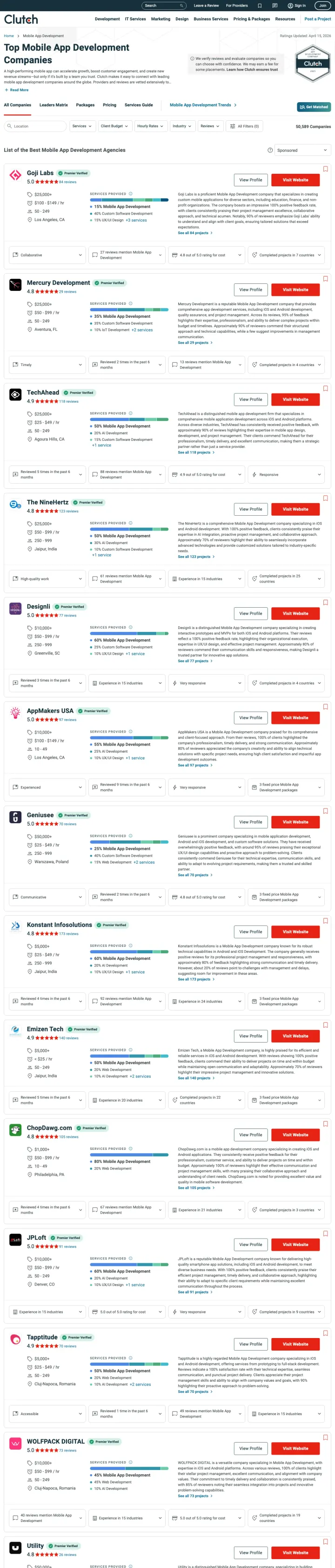Open the header bookmarks icon
This screenshot has width=335, height=1568.
260,6
